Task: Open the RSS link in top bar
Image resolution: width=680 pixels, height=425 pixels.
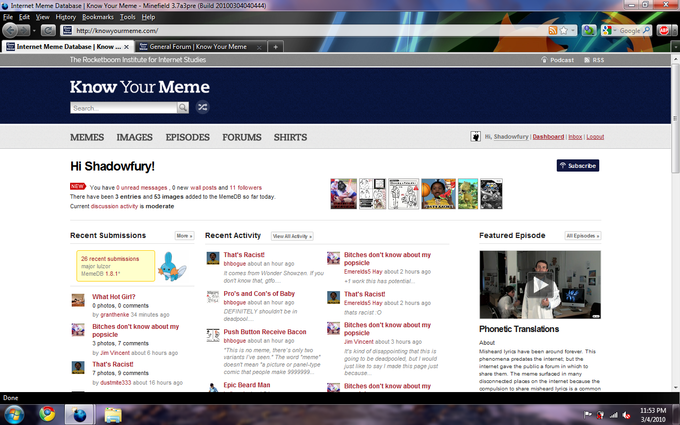Action: coord(594,60)
